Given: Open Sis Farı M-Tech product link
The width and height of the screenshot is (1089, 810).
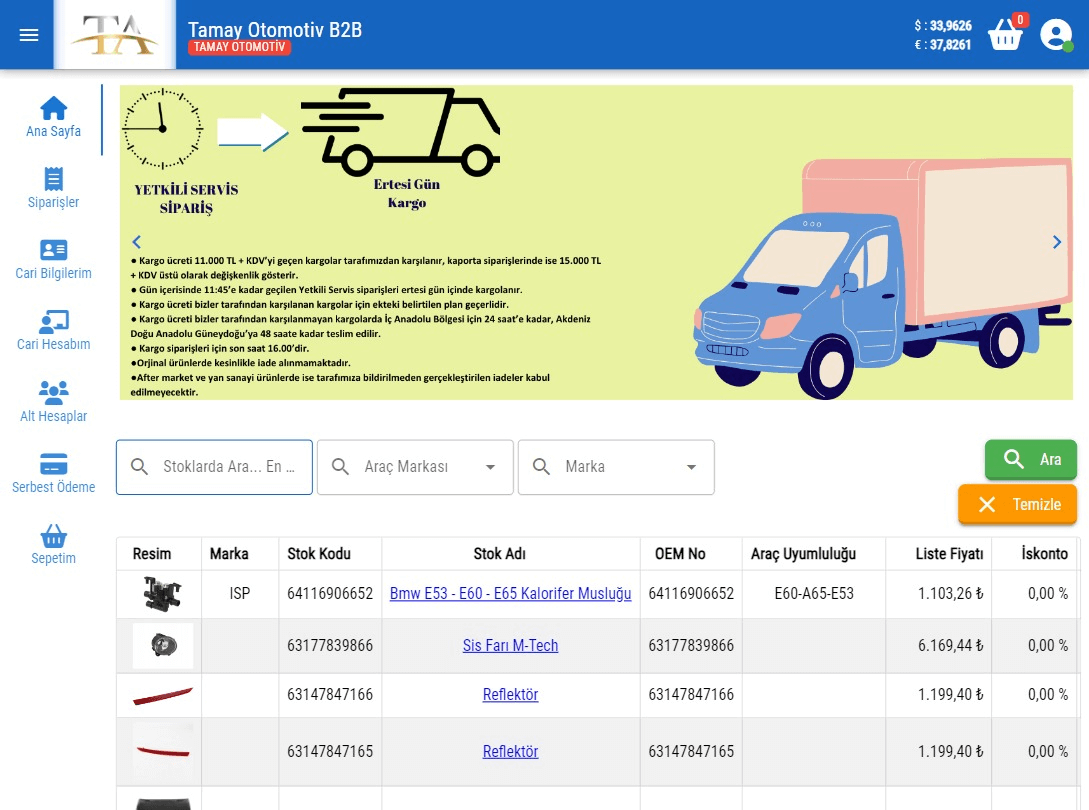Looking at the screenshot, I should [510, 645].
